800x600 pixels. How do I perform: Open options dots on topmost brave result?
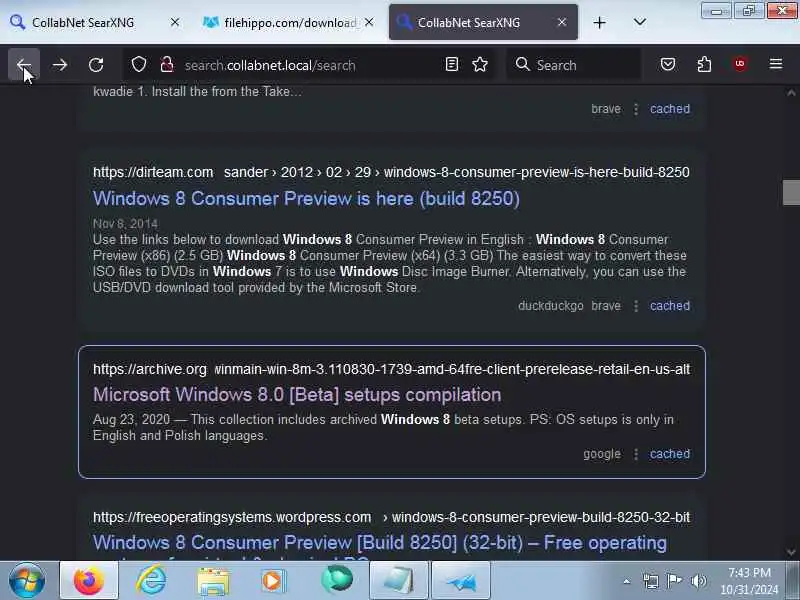636,109
